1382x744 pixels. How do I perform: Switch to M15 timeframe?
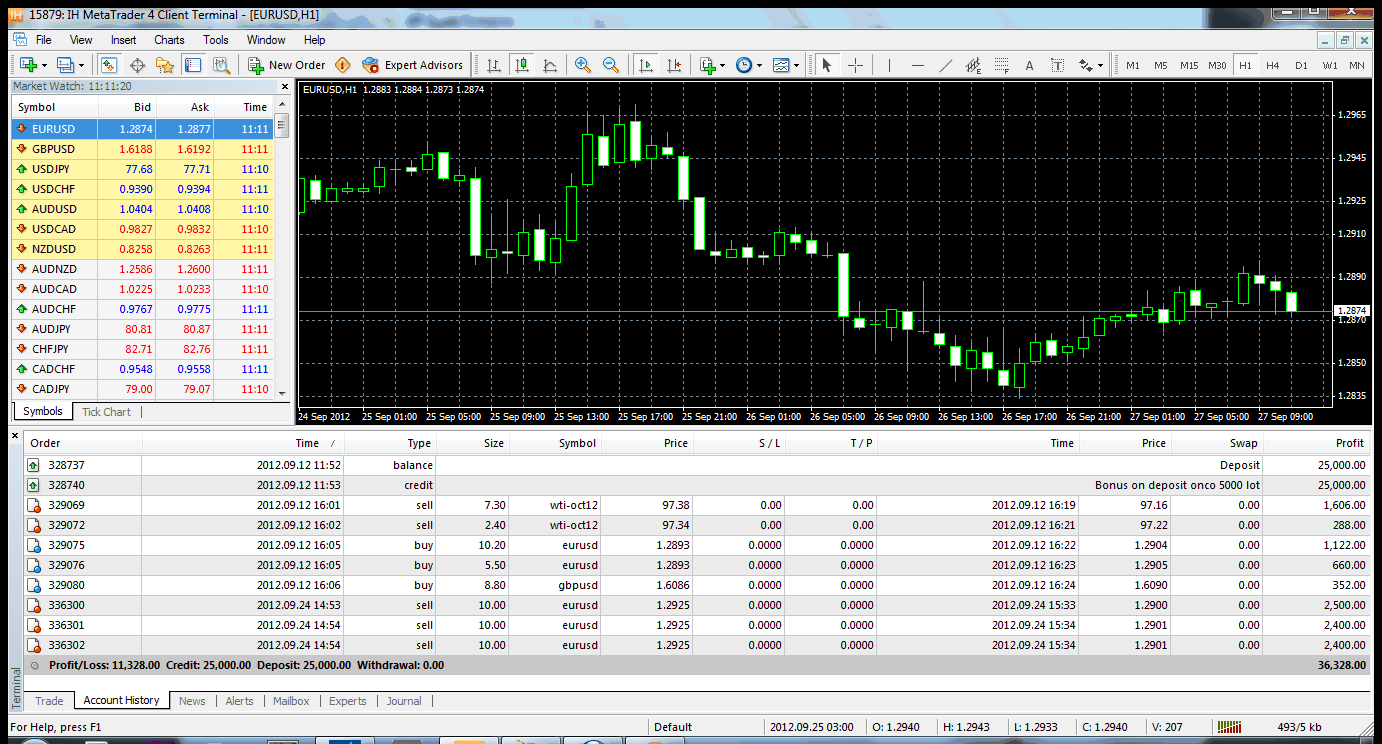coord(1188,65)
